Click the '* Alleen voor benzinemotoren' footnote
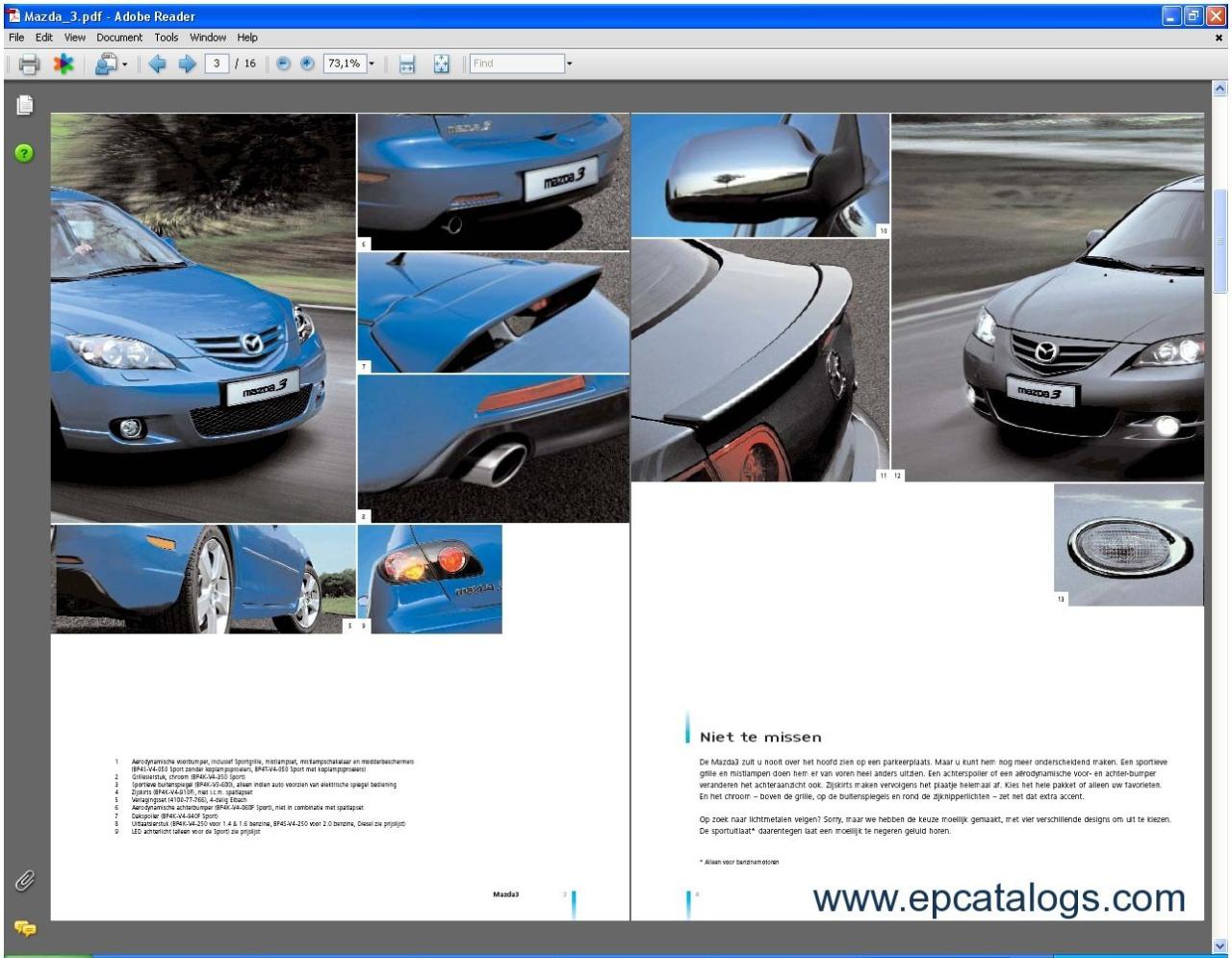Image resolution: width=1232 pixels, height=958 pixels. pos(739,862)
